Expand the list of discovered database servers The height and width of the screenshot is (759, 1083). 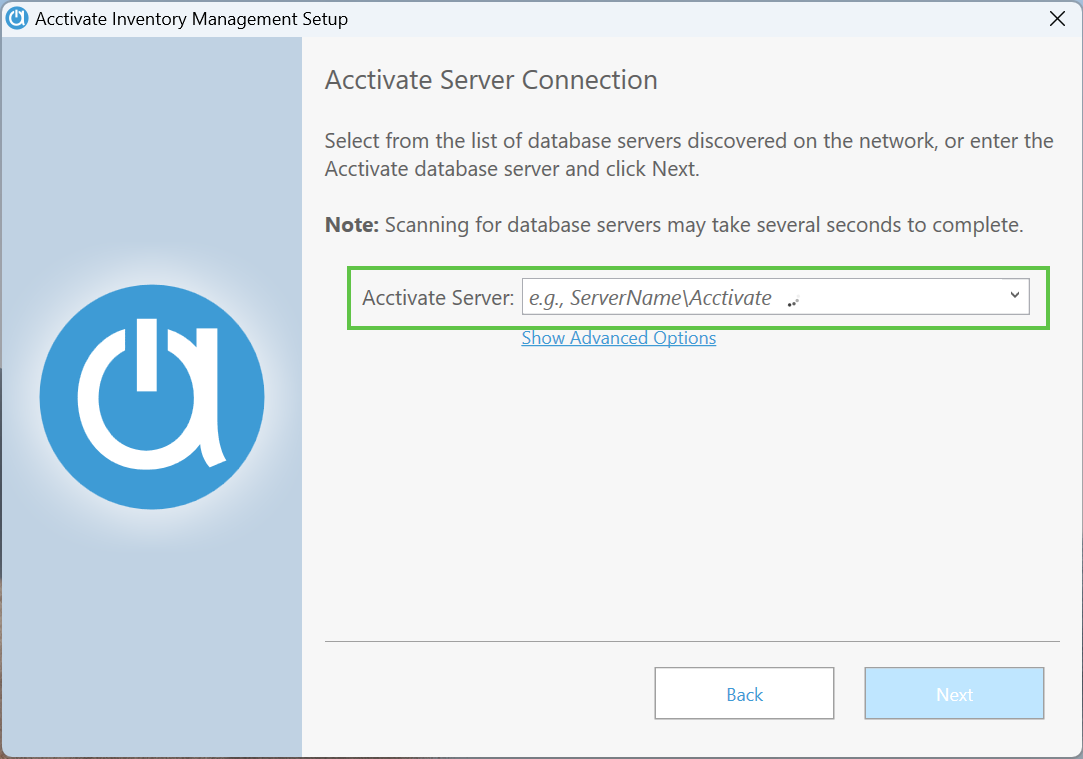pyautogui.click(x=1014, y=296)
